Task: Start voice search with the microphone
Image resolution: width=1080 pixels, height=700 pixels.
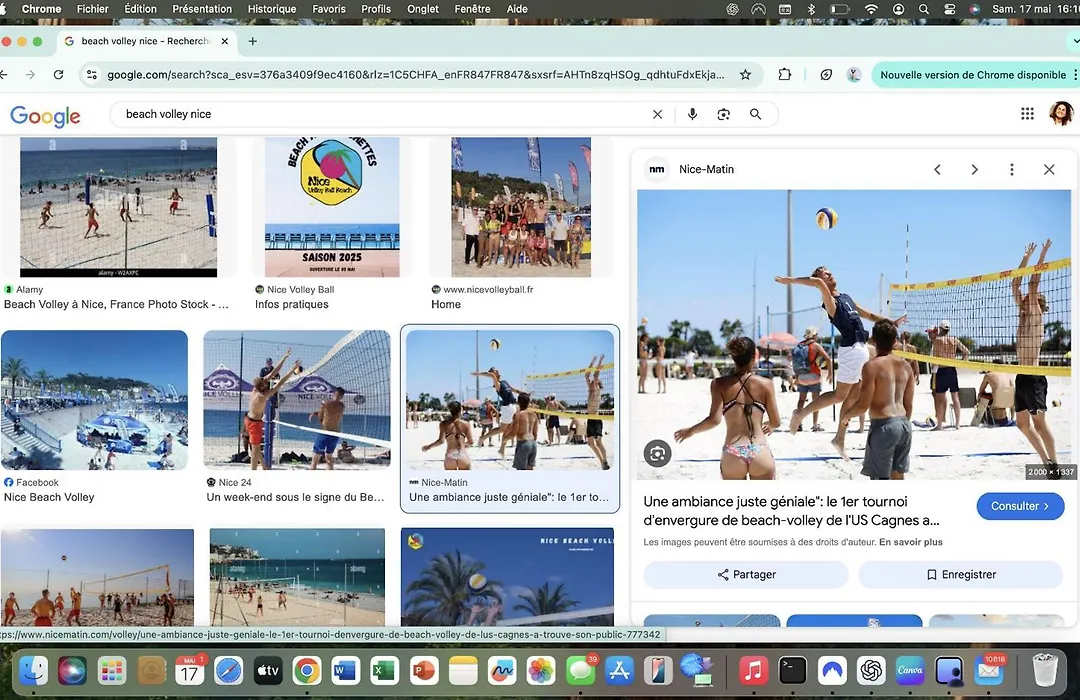Action: [692, 114]
